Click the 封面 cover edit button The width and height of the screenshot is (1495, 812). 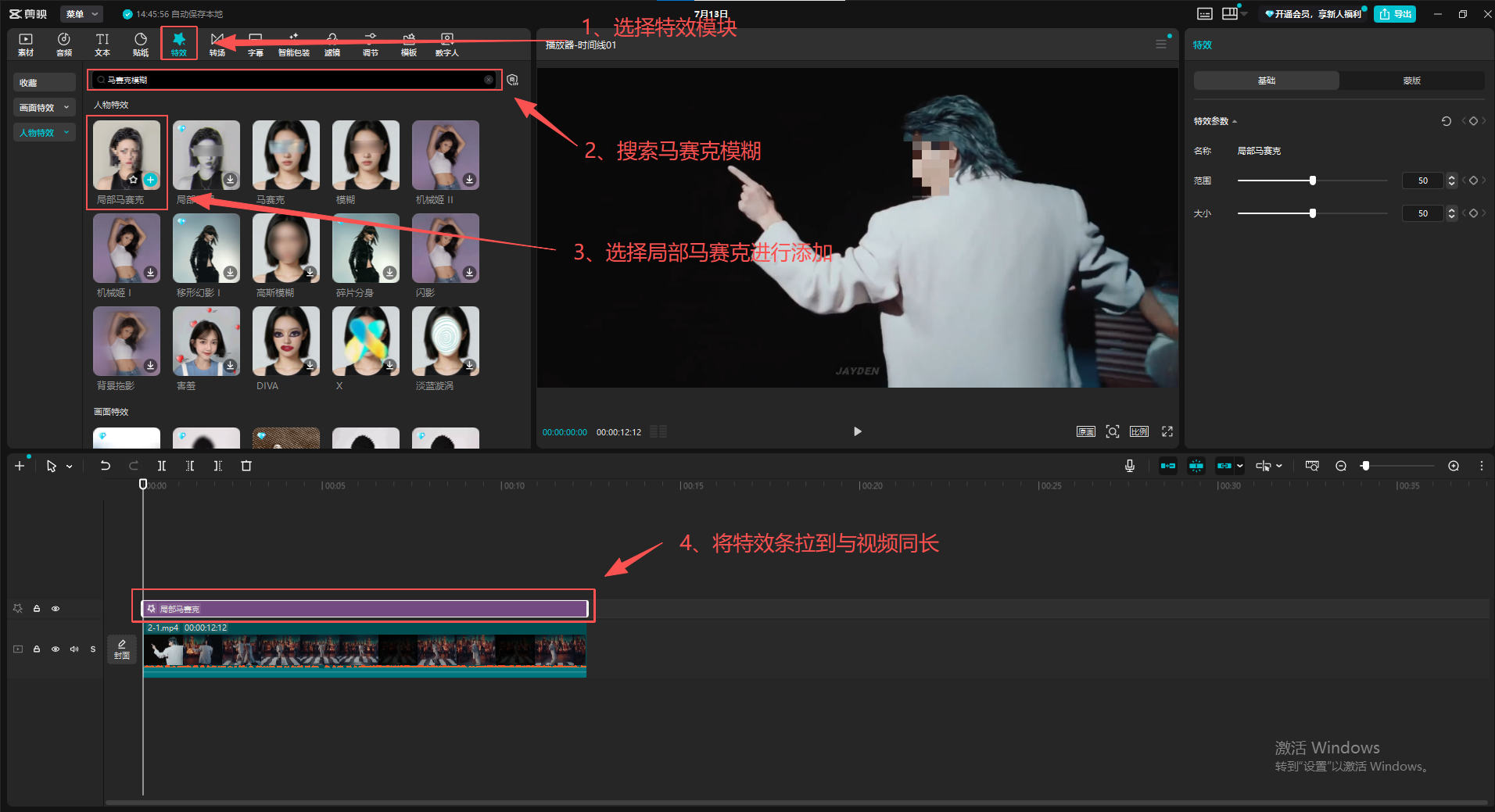click(122, 649)
